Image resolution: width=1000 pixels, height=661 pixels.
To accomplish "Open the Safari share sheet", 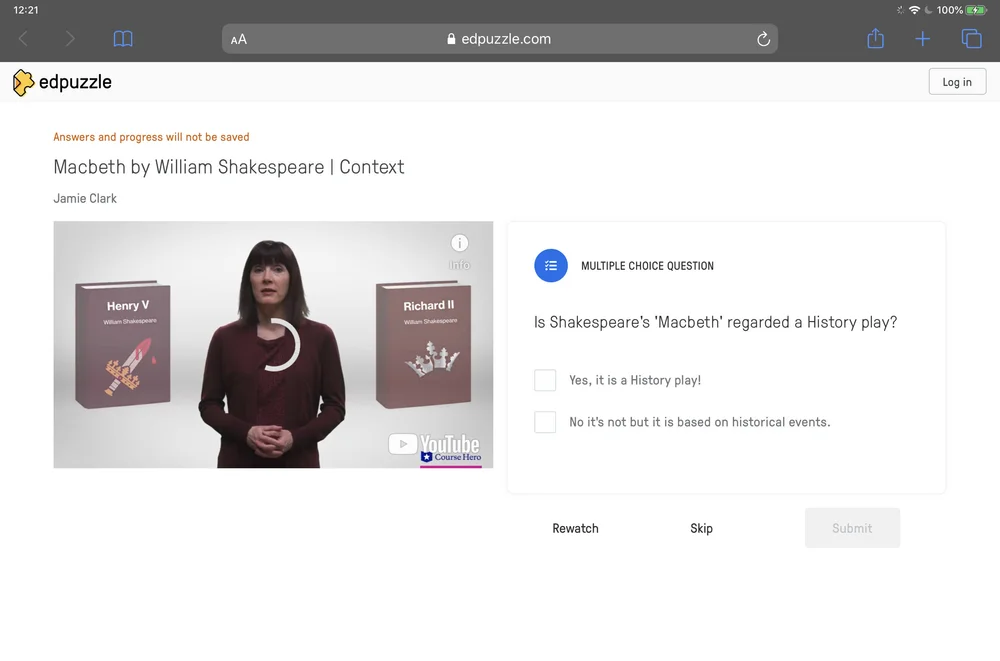I will [x=875, y=38].
